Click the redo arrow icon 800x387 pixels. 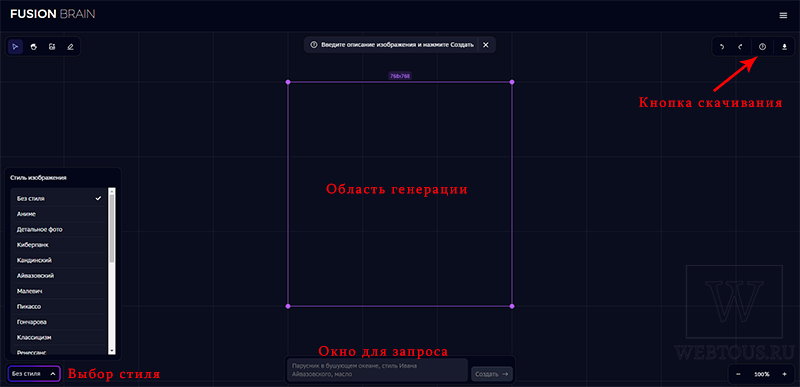tap(740, 47)
